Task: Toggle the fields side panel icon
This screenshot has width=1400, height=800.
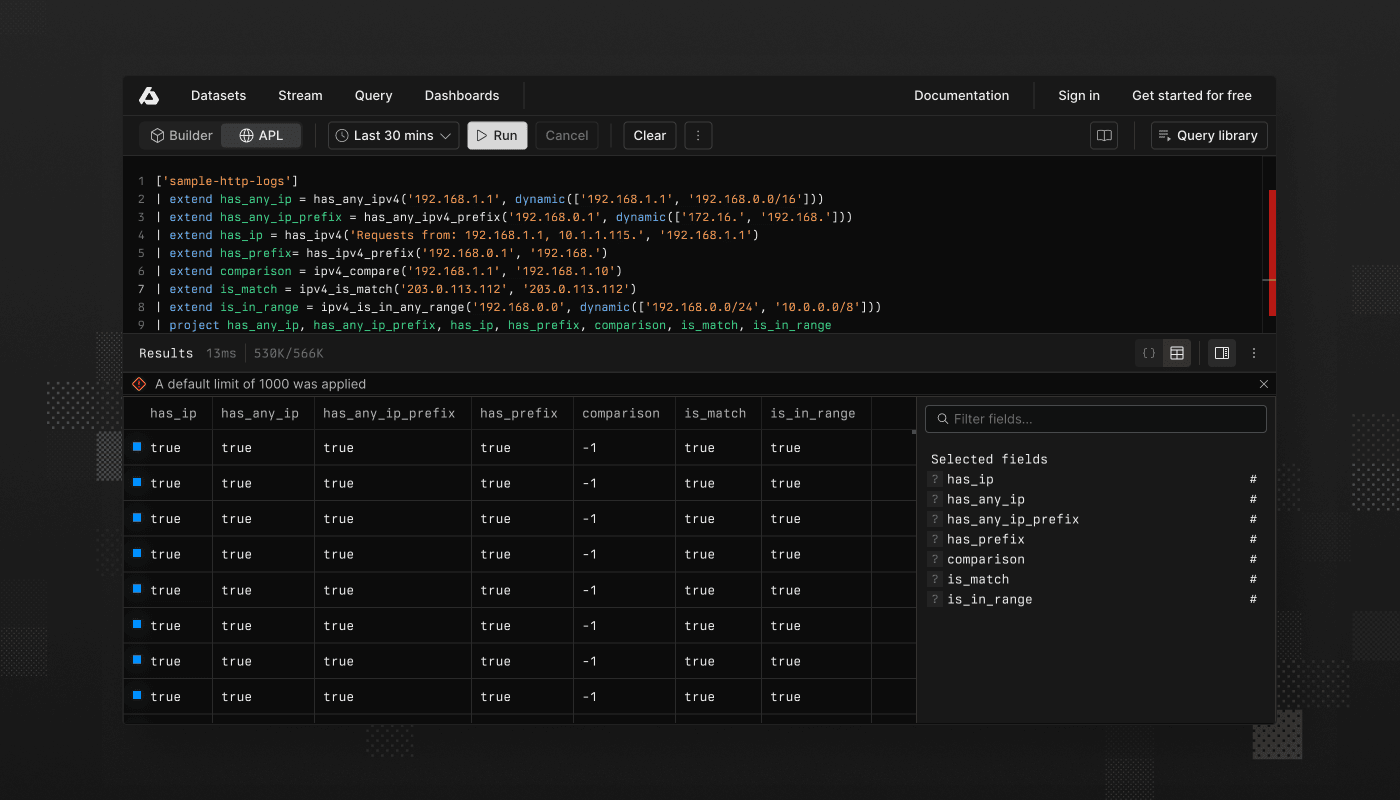Action: pyautogui.click(x=1221, y=353)
